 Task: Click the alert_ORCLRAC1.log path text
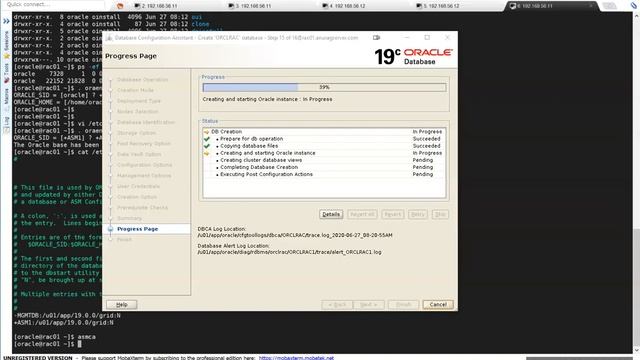coord(289,252)
